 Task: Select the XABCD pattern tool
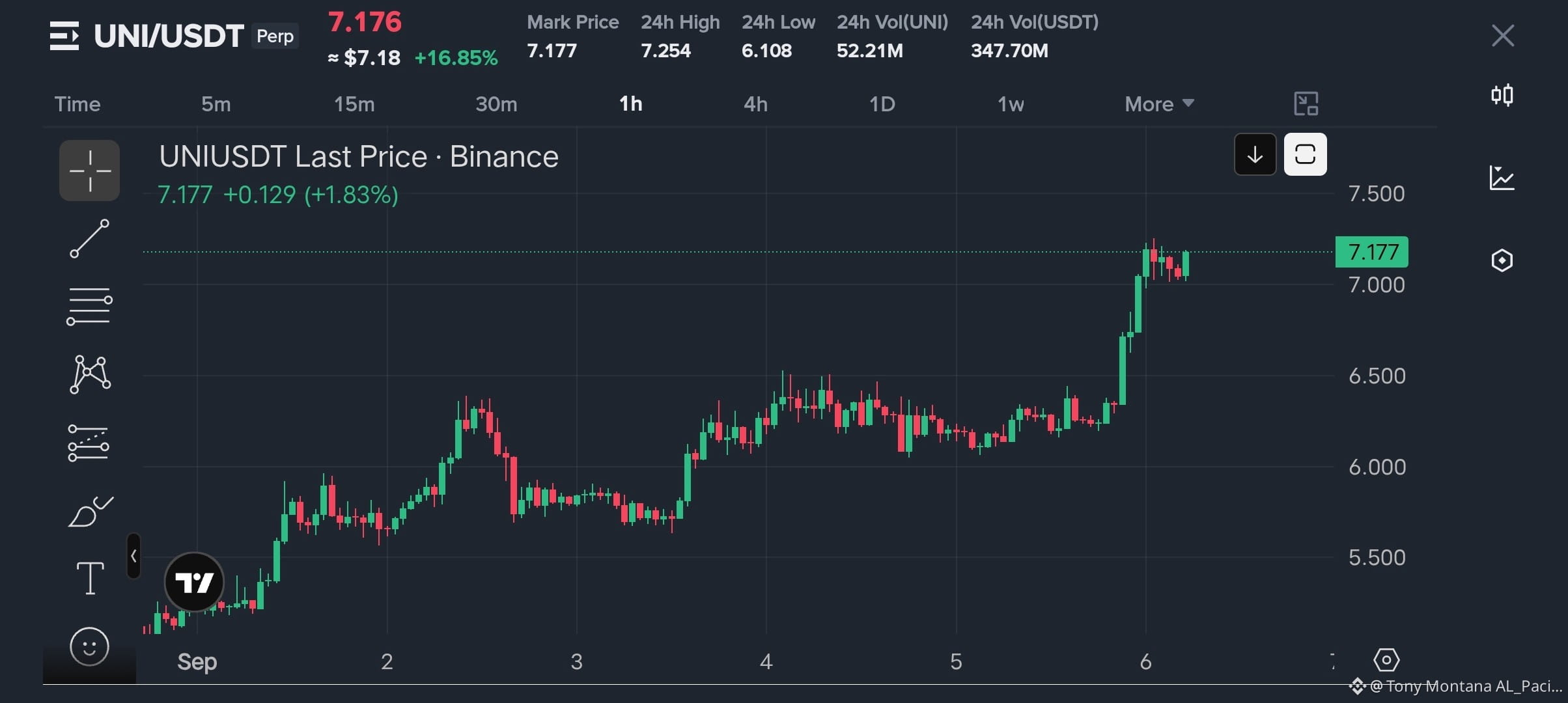90,374
